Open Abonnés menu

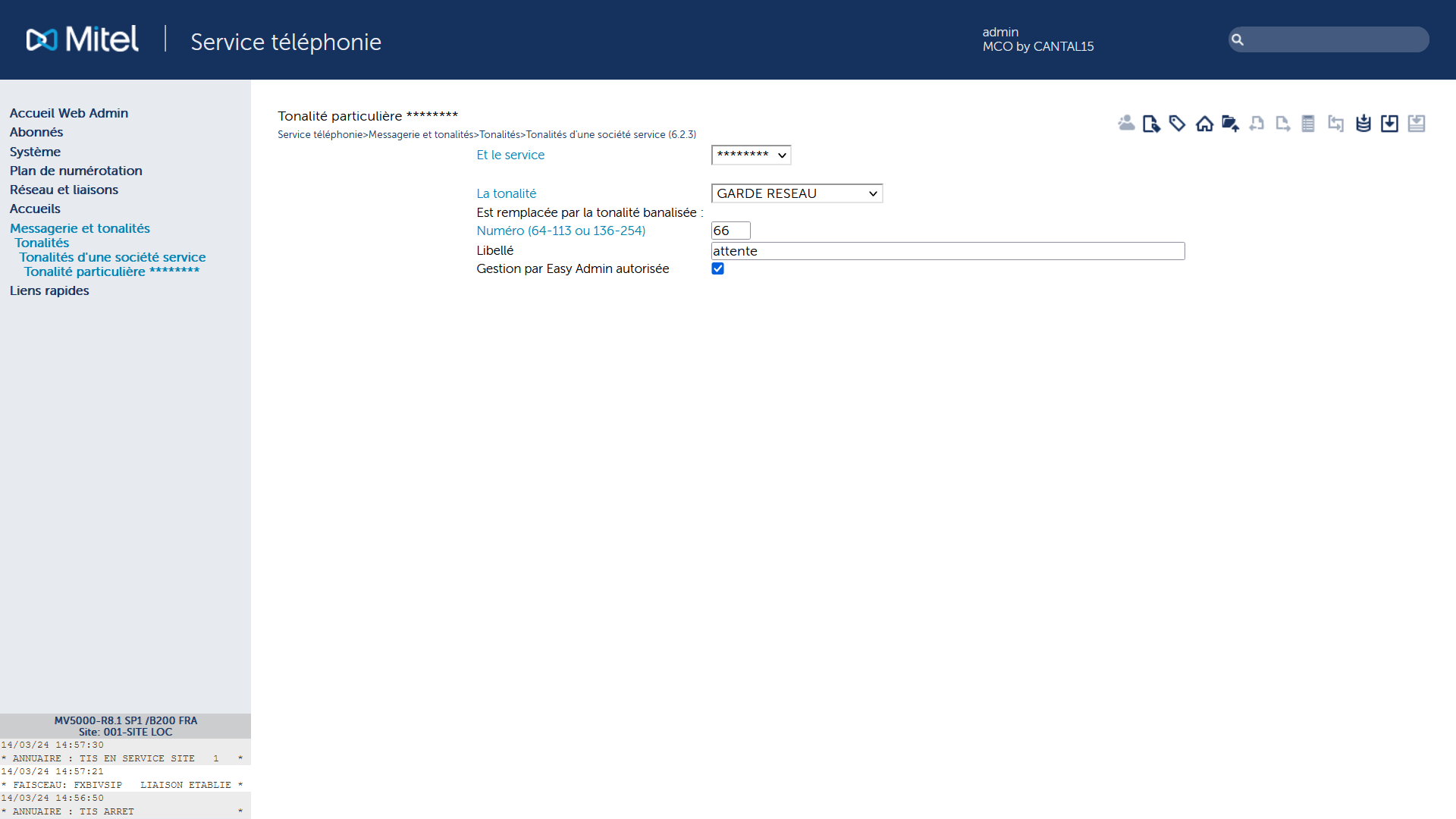click(36, 132)
